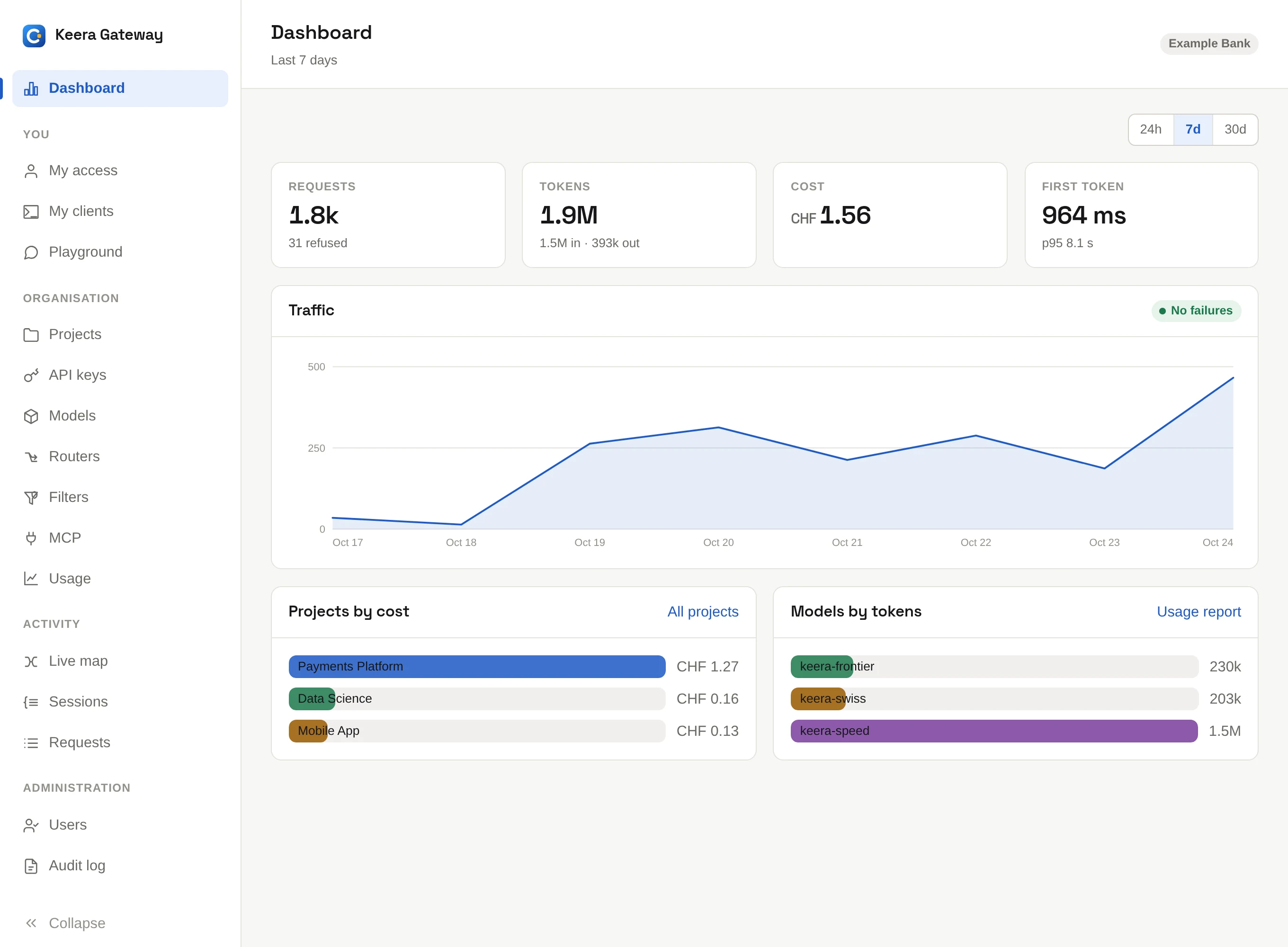Open the Usage report link
The image size is (1288, 947).
(x=1199, y=612)
